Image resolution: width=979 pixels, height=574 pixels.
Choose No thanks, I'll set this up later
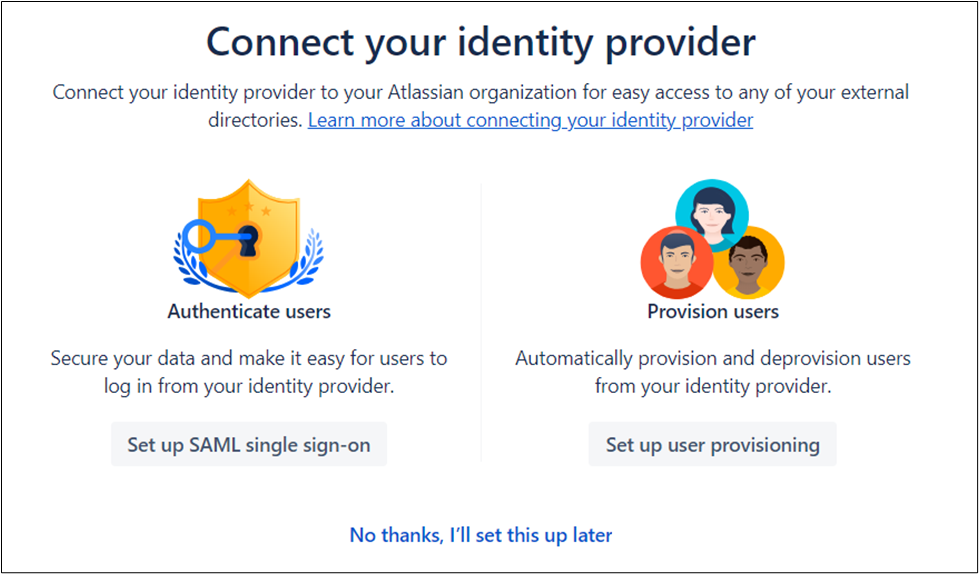(481, 535)
